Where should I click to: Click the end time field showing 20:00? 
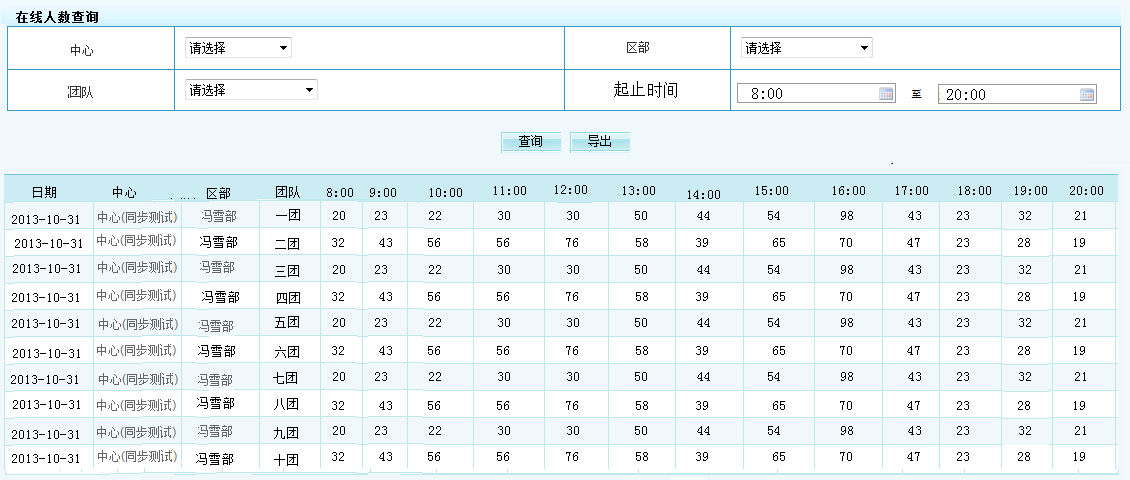pos(1008,95)
